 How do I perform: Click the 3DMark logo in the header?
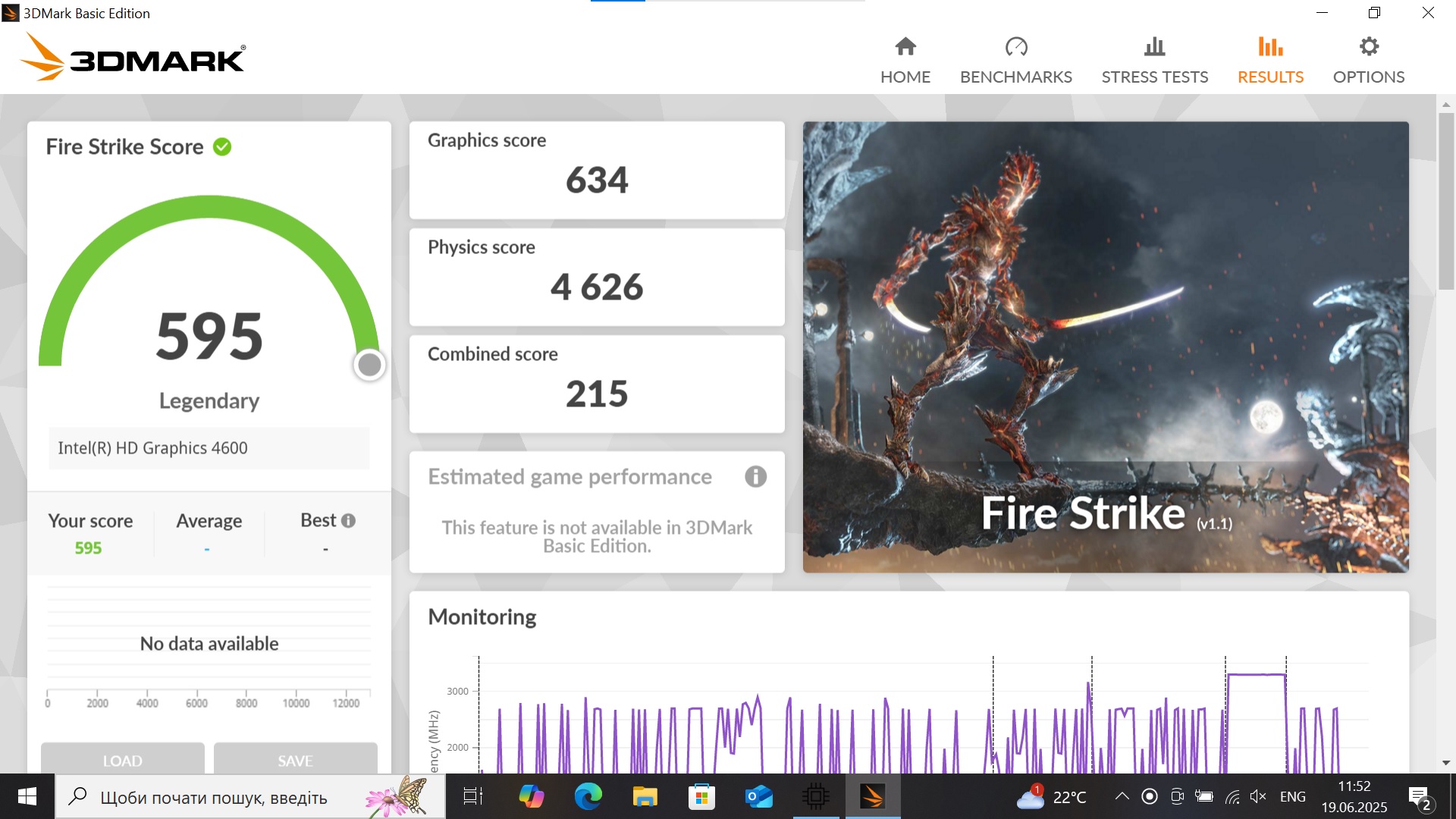click(x=133, y=58)
